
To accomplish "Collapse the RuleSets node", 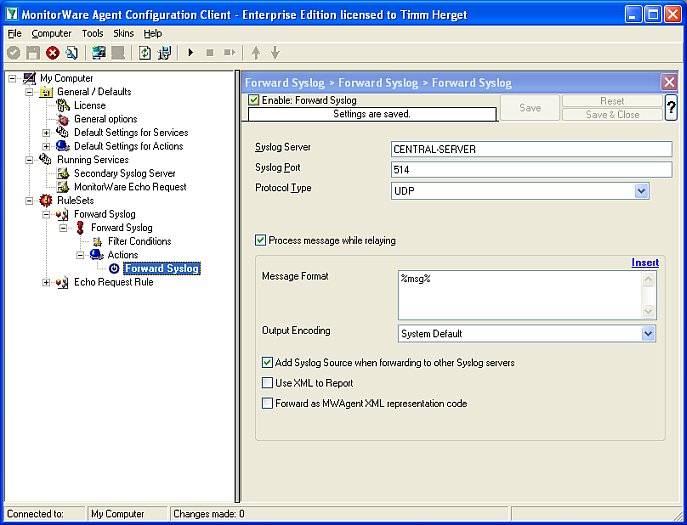I will tap(29, 201).
